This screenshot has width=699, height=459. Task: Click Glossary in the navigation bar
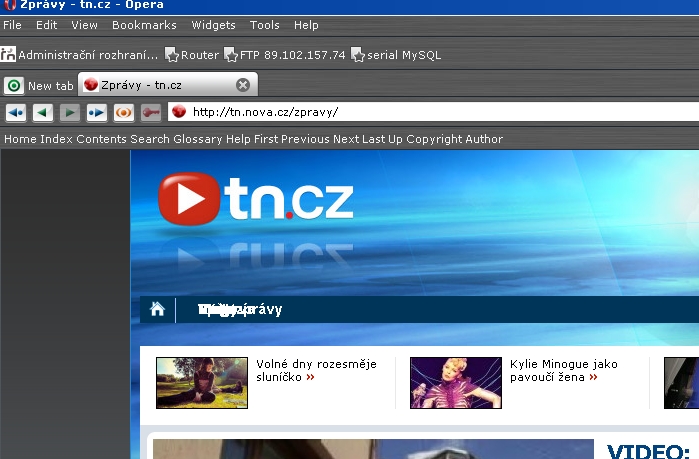coord(197,139)
